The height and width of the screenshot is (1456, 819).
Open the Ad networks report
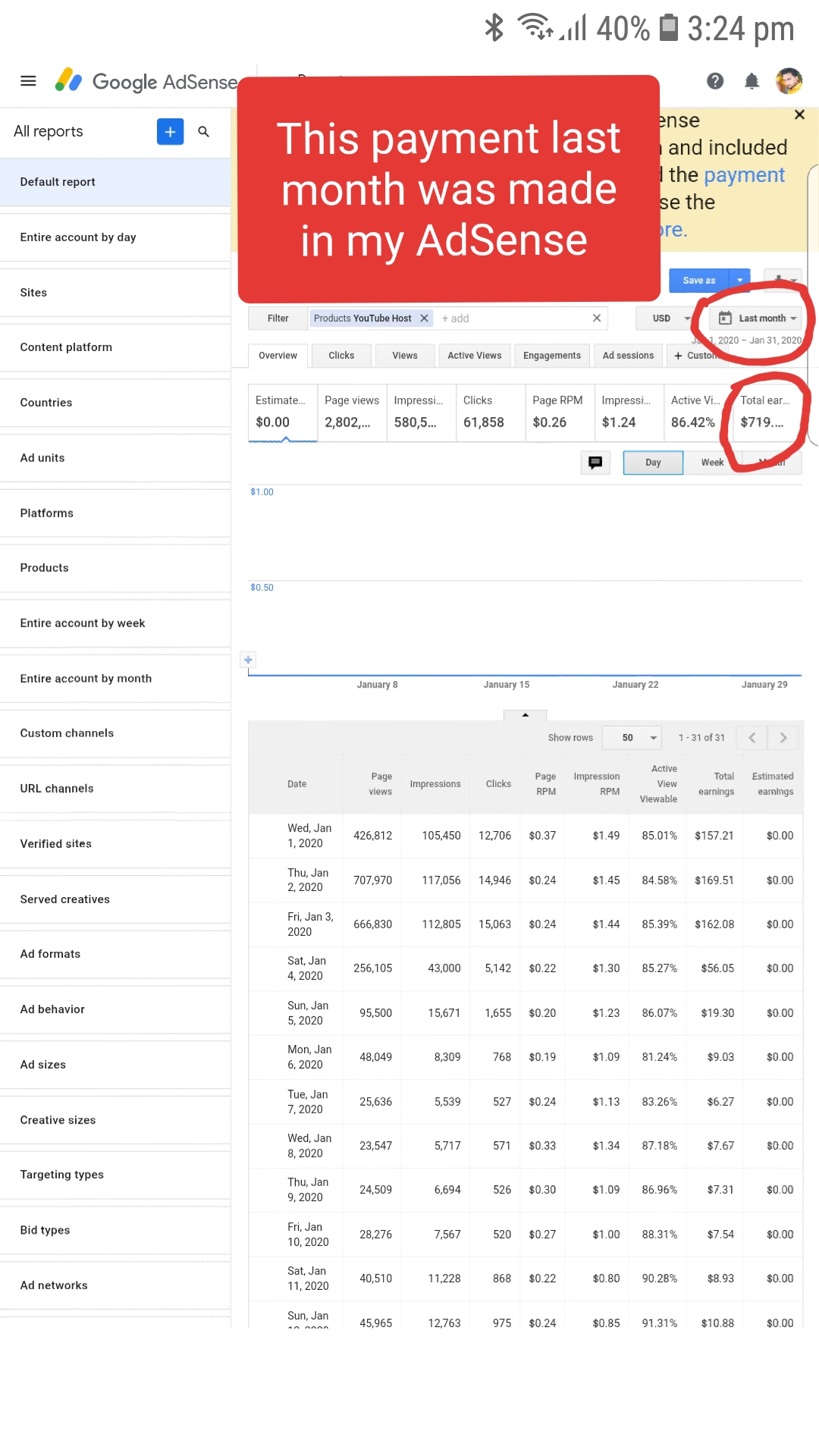pos(115,1285)
